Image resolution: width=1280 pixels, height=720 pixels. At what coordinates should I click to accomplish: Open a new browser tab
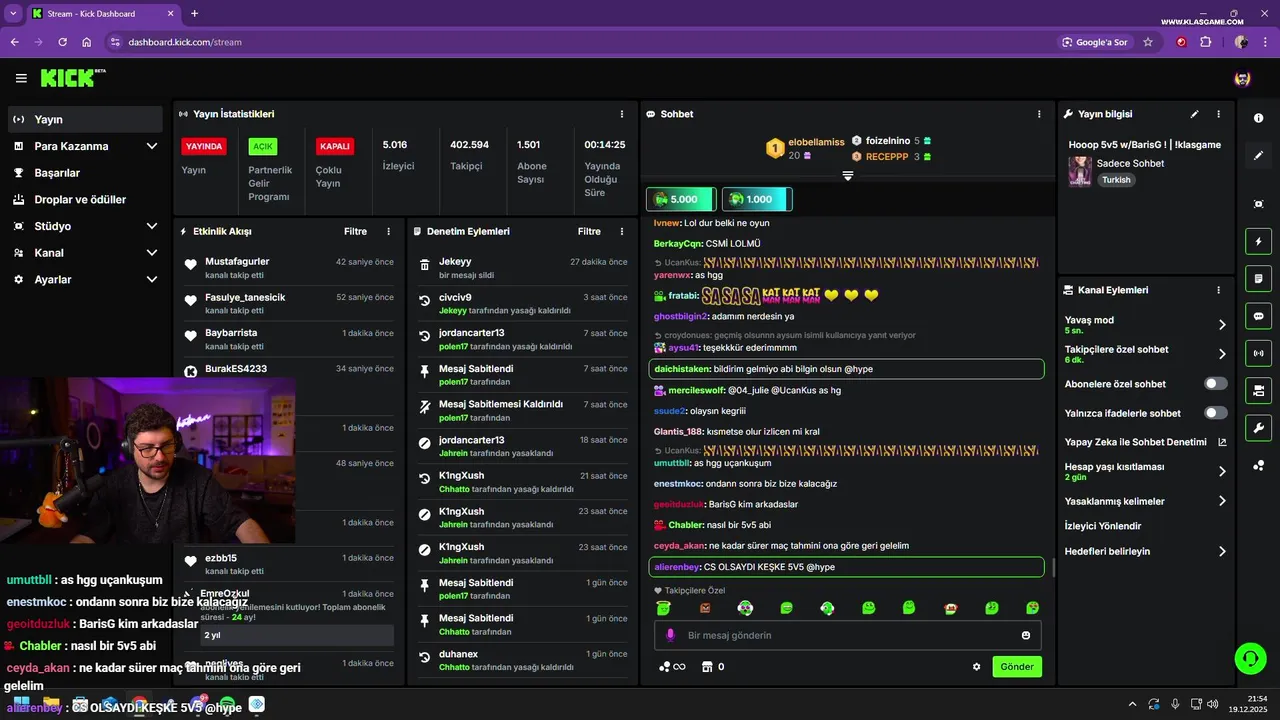pyautogui.click(x=194, y=14)
